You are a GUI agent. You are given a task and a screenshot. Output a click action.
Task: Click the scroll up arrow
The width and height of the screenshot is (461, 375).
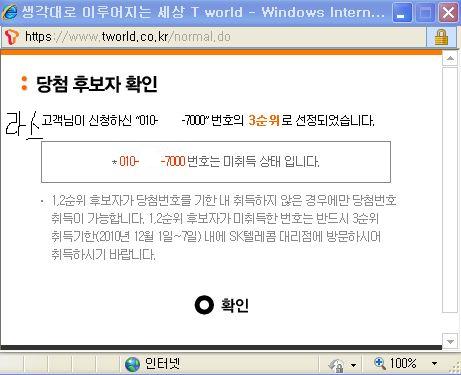tap(450, 58)
